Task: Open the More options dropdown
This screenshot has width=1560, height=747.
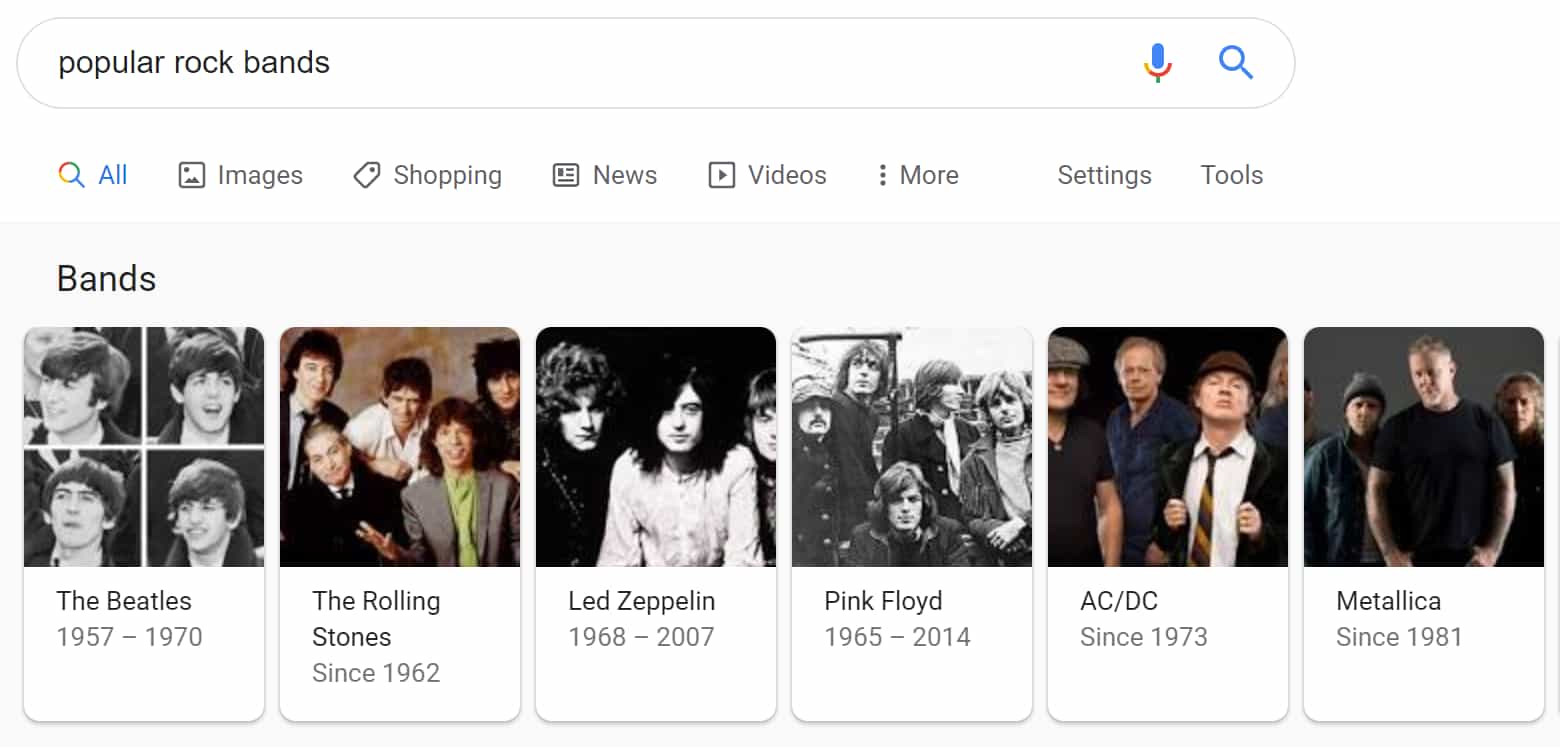Action: point(928,174)
